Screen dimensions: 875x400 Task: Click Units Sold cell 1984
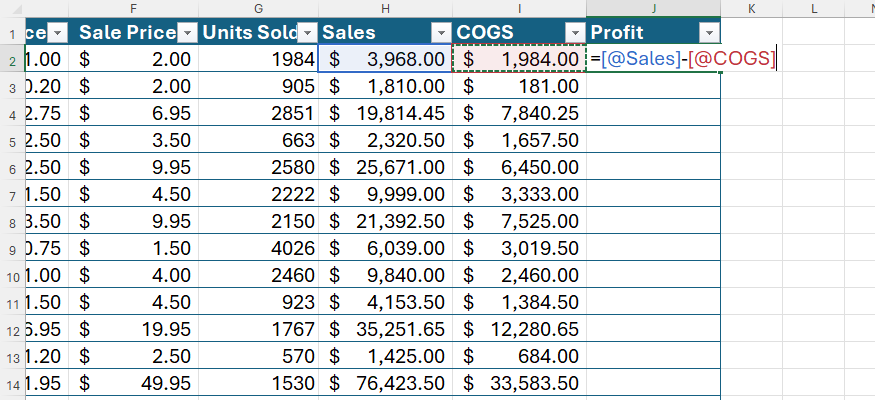[258, 59]
